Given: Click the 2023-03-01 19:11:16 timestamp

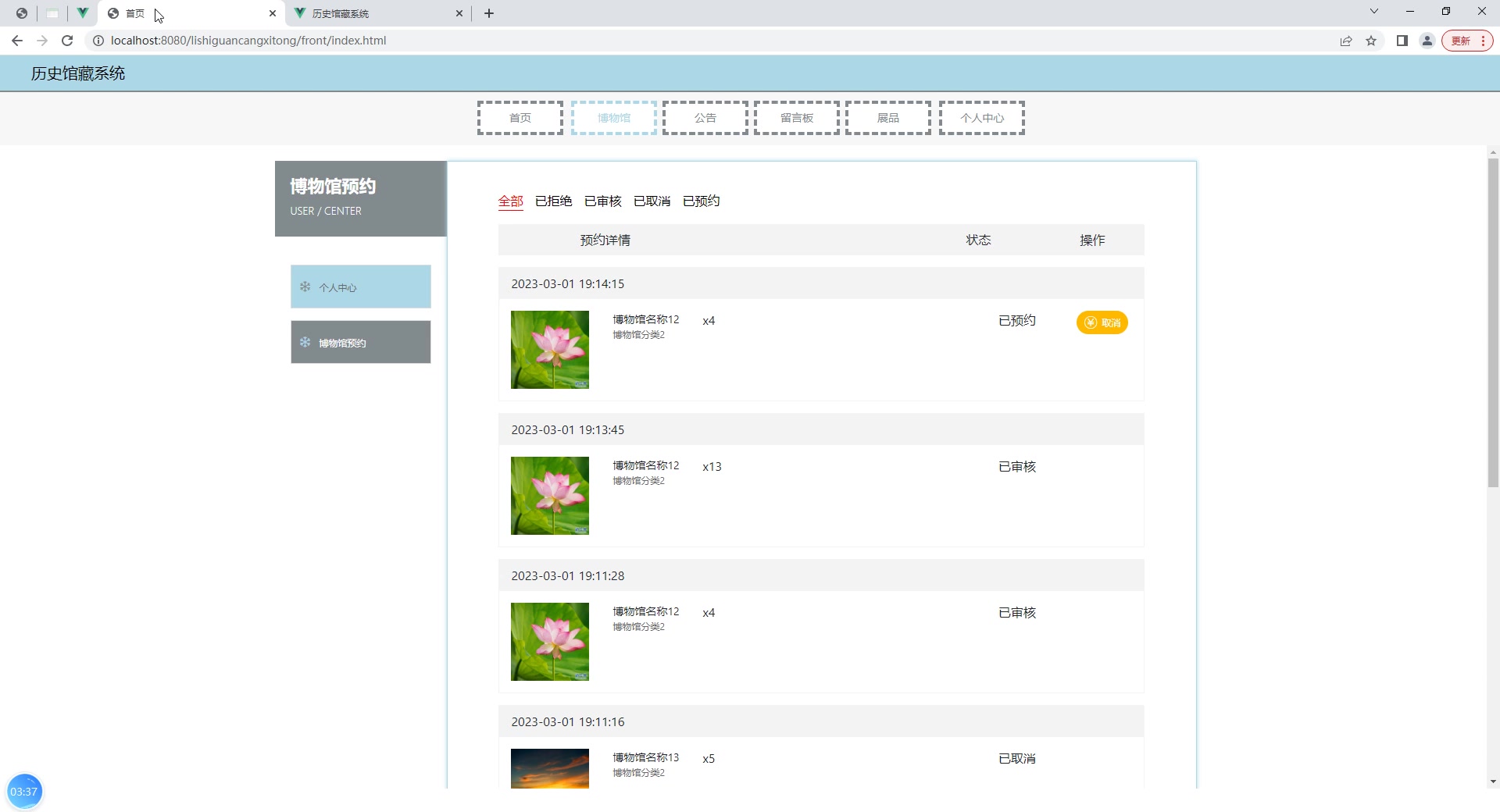Looking at the screenshot, I should click(x=568, y=722).
